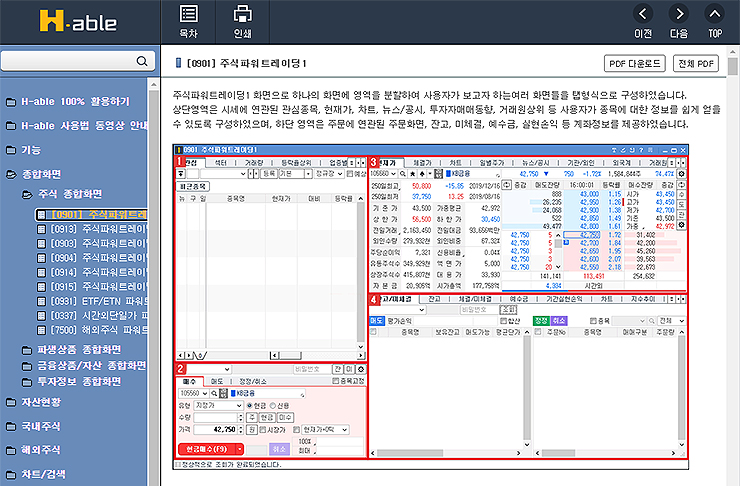Click the down-arrow icon left of 관심 group box

(181, 174)
